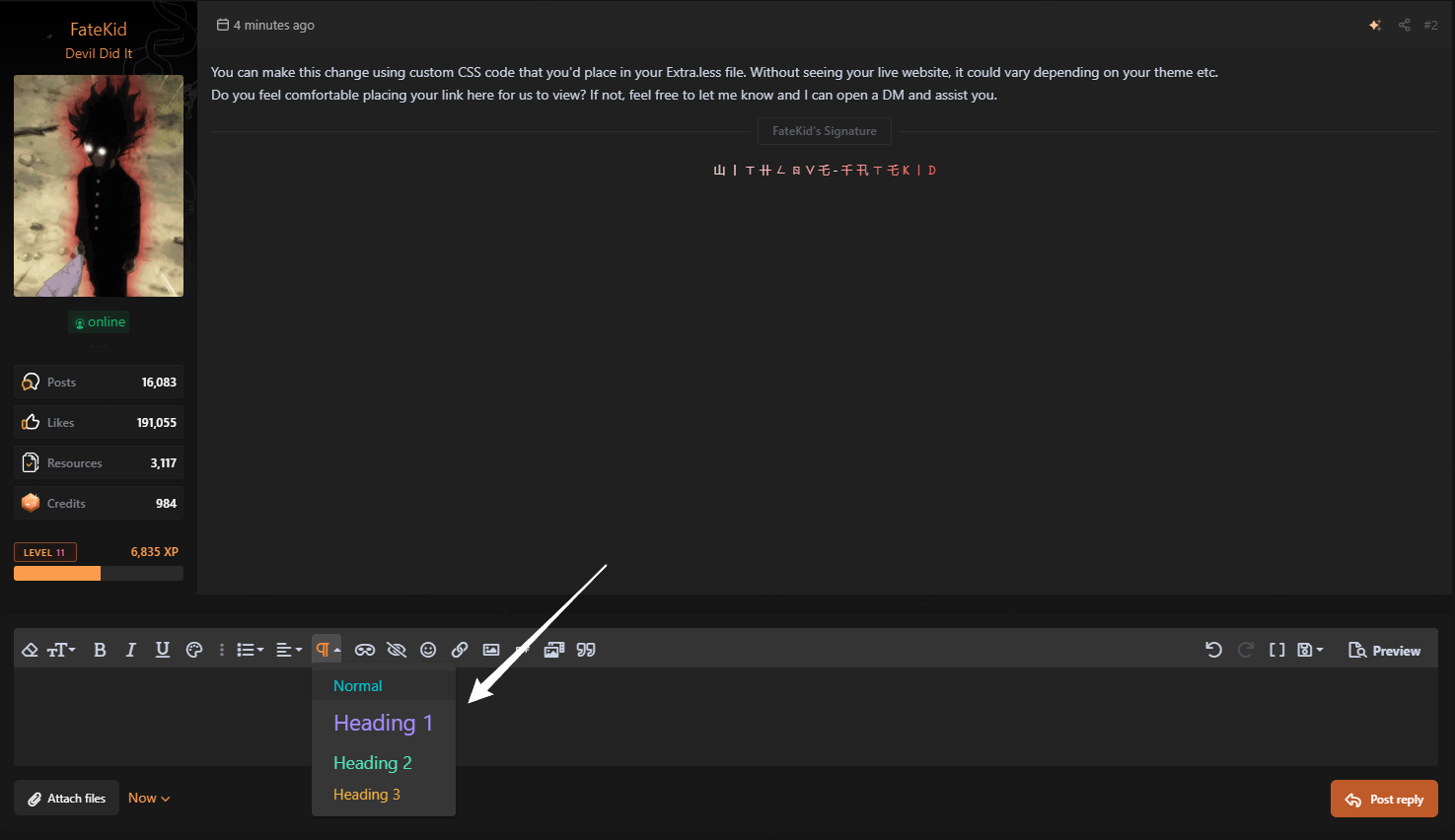
Task: Toggle italic formatting
Action: 130,650
